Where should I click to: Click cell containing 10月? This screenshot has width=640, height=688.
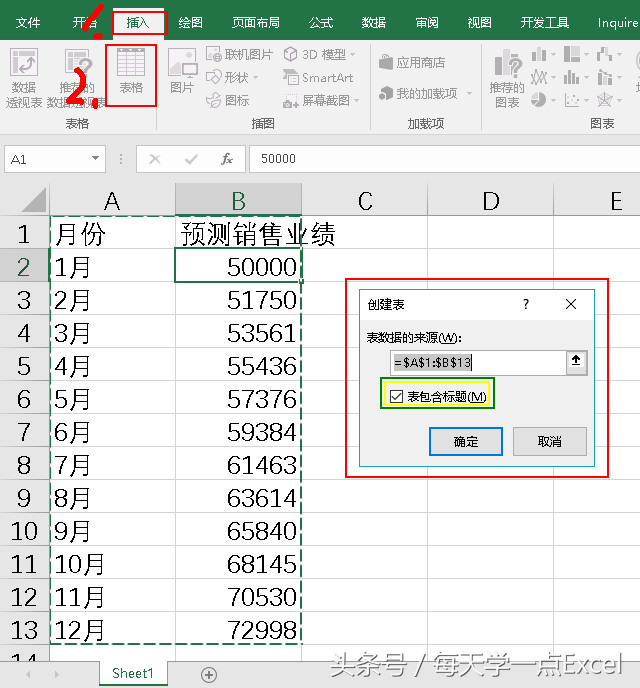point(112,564)
